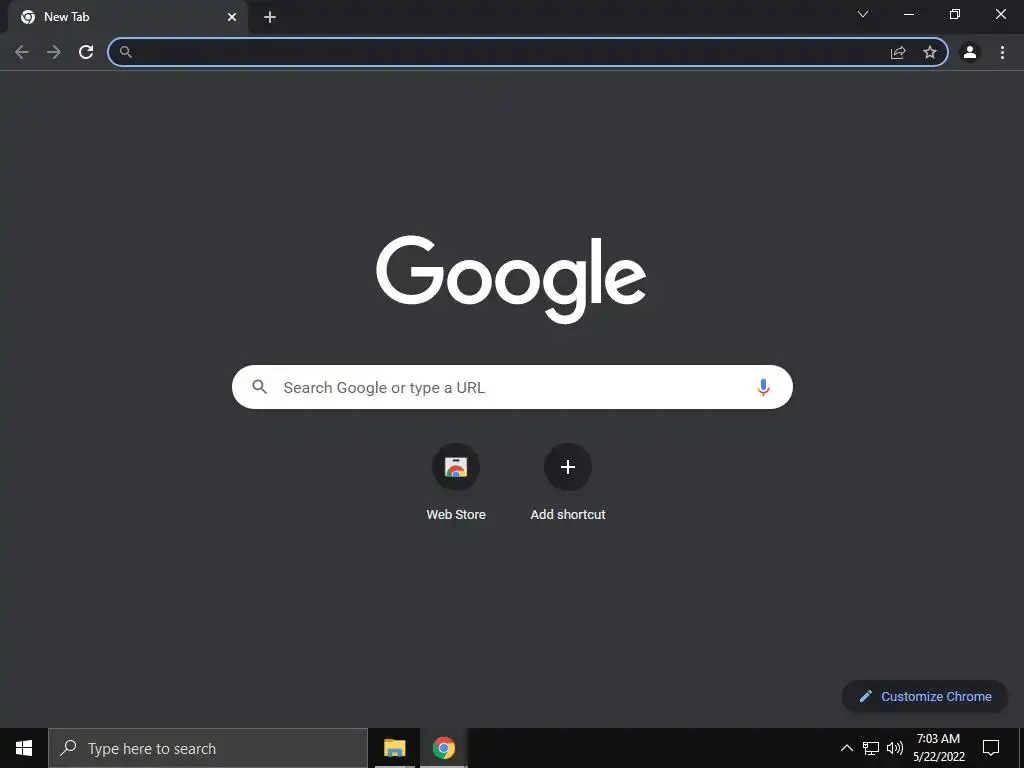The image size is (1024, 768).
Task: Click the forward navigation arrow
Action: [x=54, y=52]
